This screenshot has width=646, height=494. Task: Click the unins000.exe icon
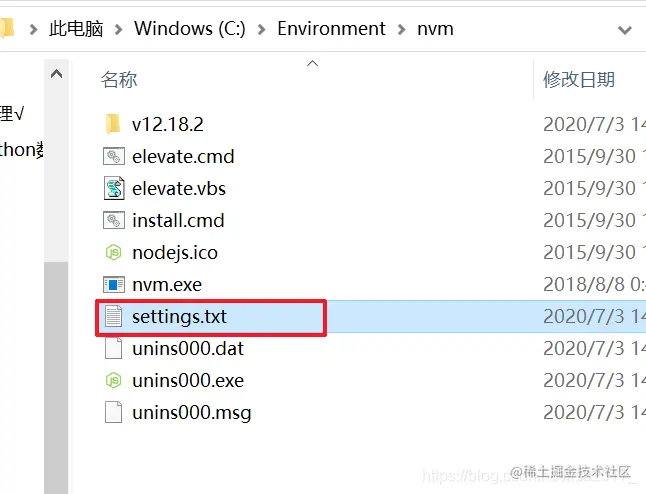(x=113, y=381)
